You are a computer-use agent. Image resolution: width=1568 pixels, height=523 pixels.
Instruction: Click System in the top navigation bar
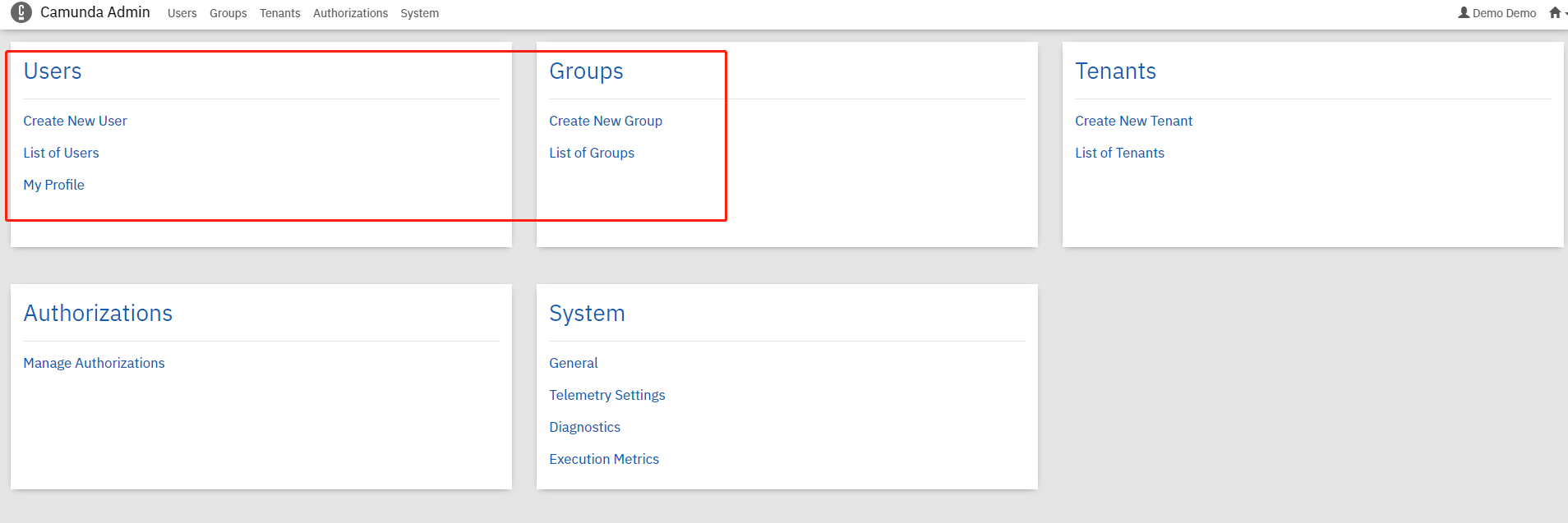419,13
